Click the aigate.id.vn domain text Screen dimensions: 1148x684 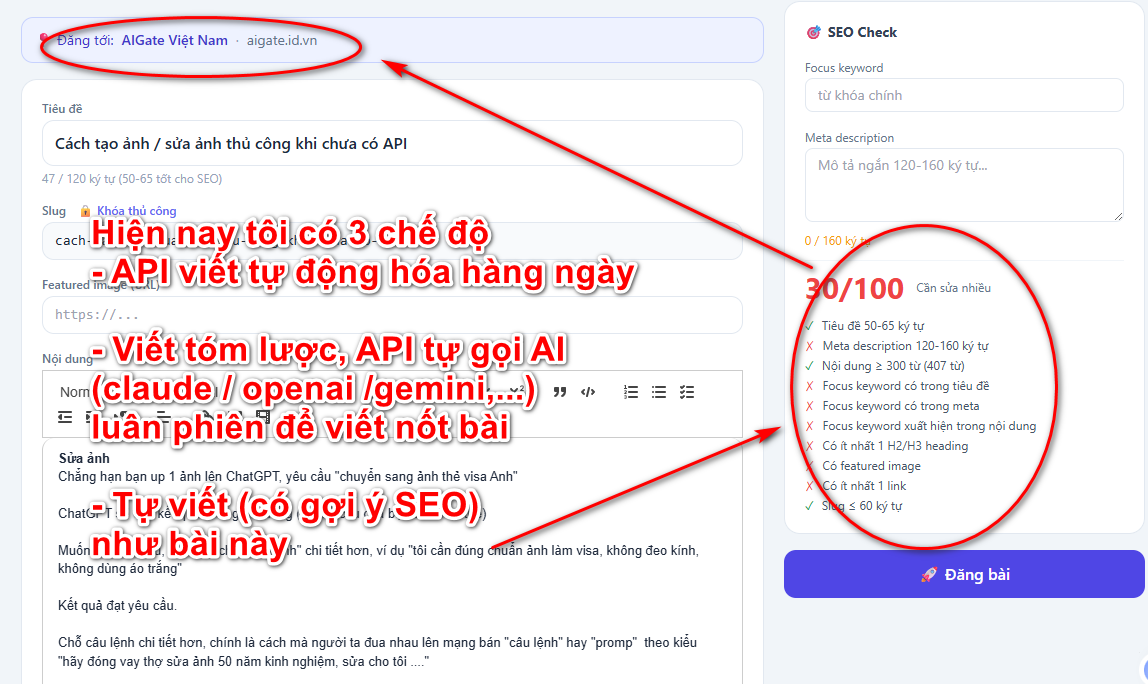(282, 41)
